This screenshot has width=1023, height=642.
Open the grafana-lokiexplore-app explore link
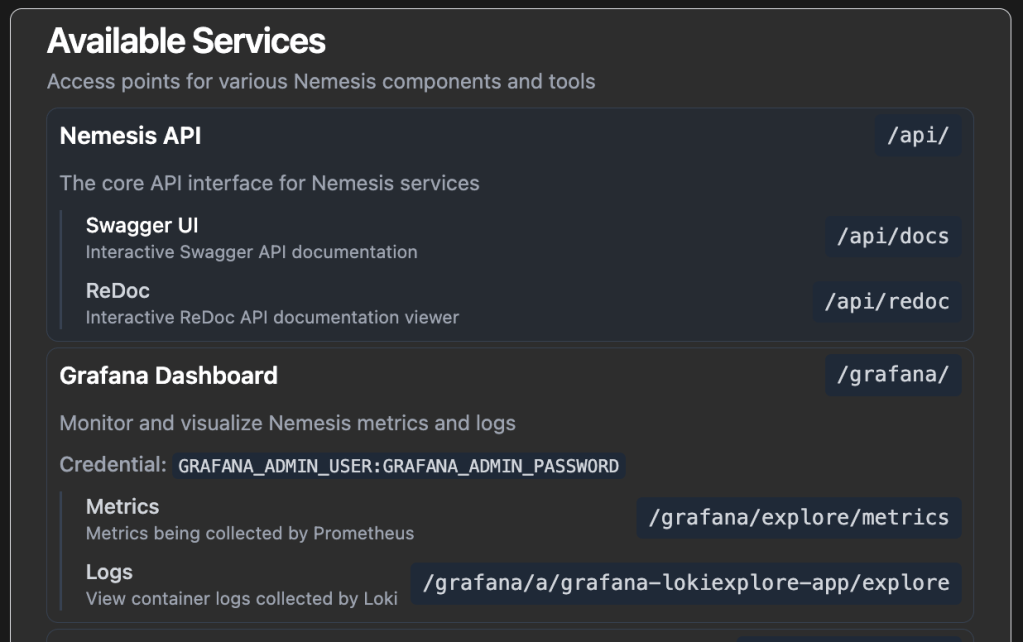[x=685, y=583]
